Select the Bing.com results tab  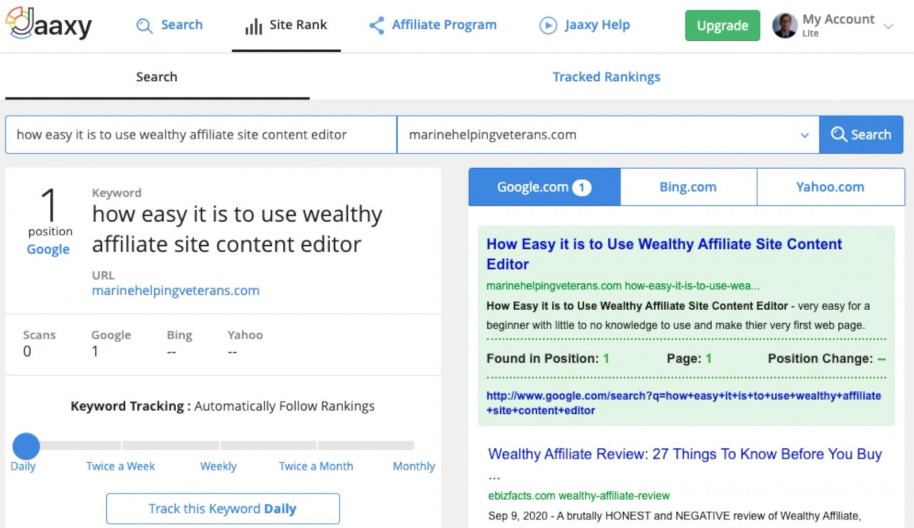tap(688, 187)
